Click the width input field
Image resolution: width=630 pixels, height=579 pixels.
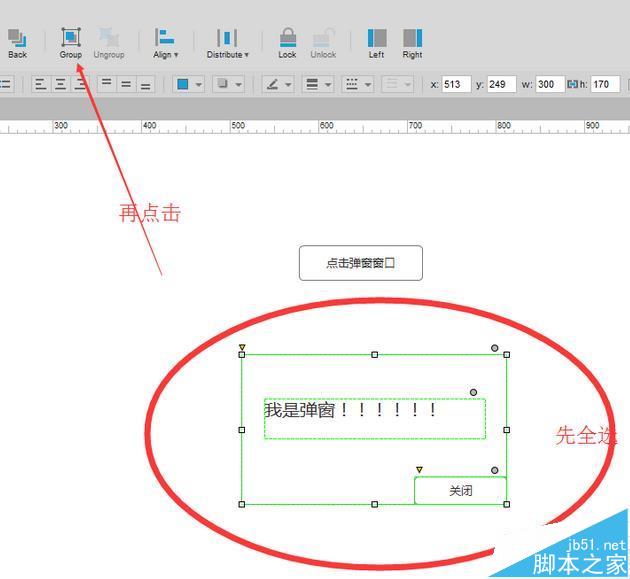coord(550,85)
